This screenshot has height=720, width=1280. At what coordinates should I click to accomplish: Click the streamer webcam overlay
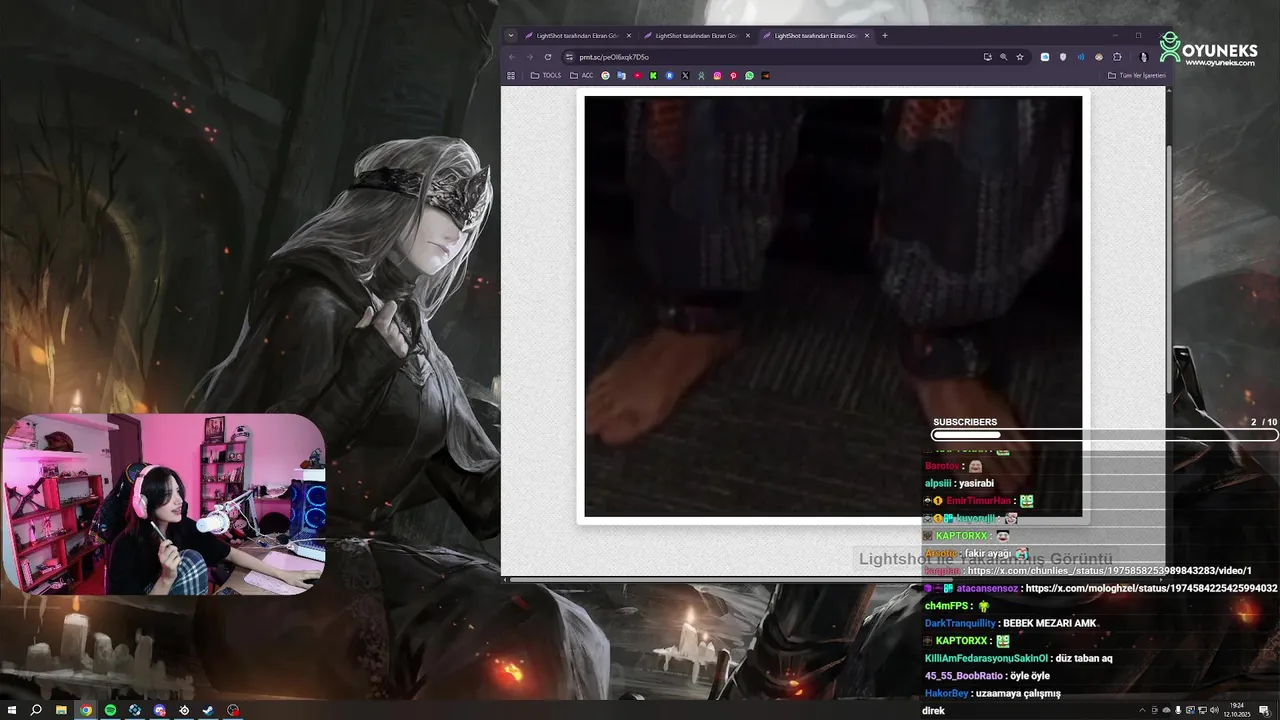tap(164, 505)
